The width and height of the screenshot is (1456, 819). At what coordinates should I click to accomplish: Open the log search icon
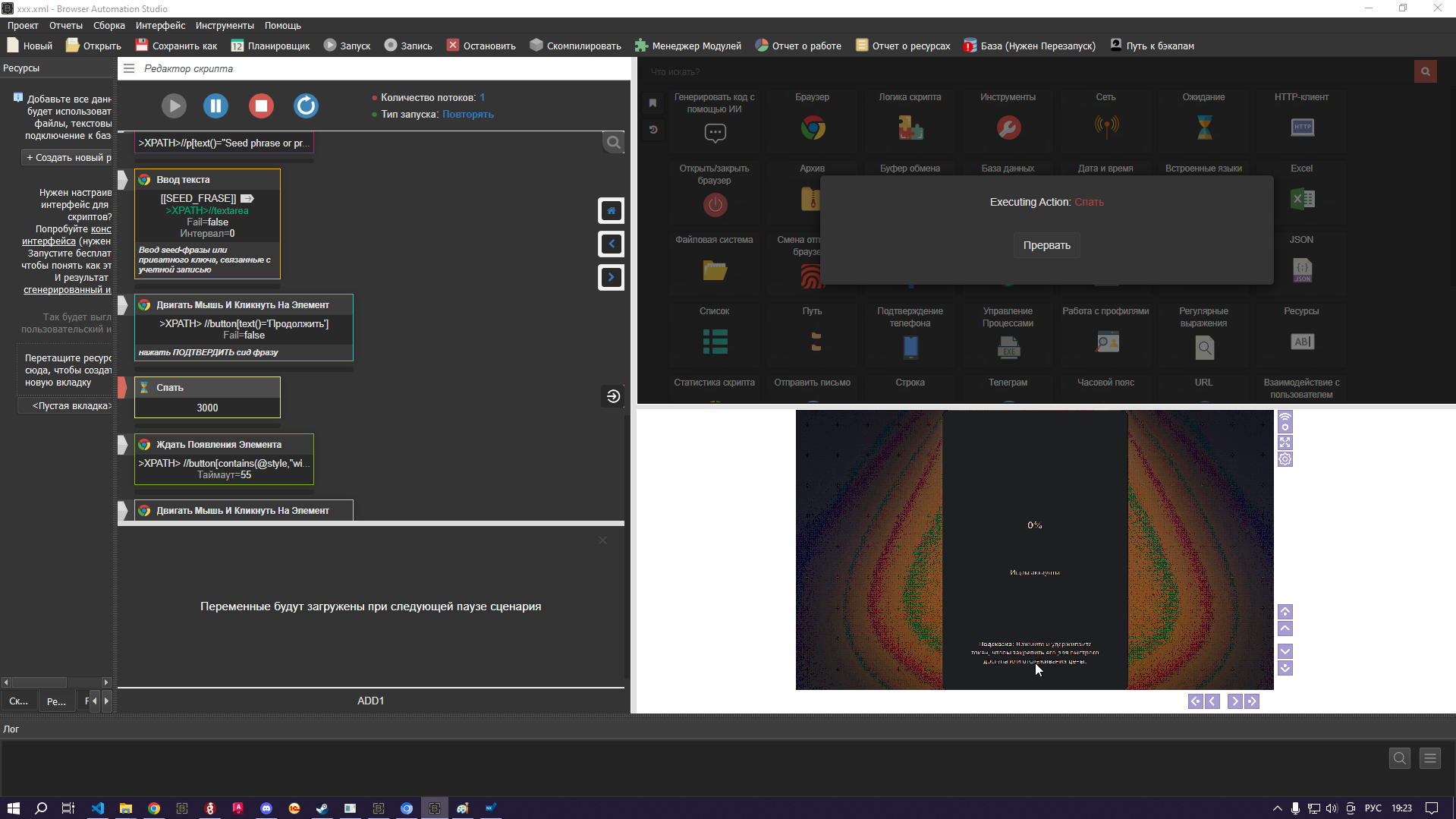[1399, 758]
